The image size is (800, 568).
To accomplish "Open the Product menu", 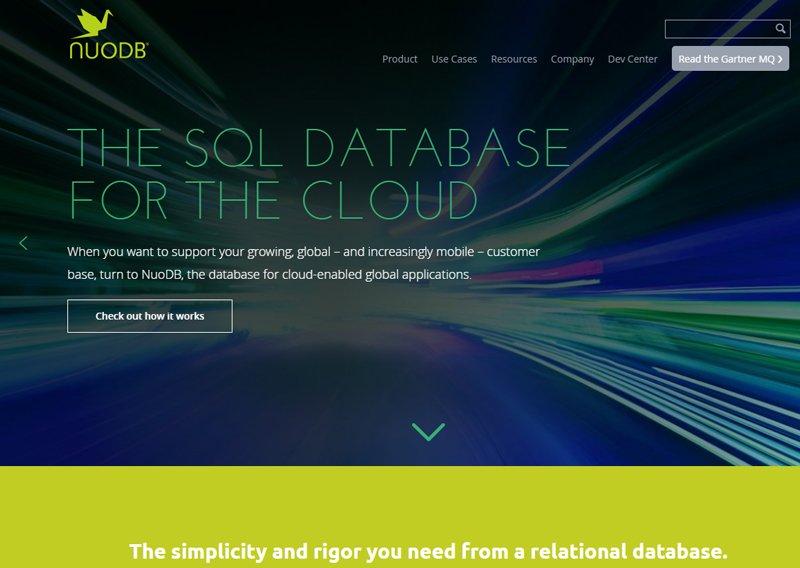I will 399,59.
